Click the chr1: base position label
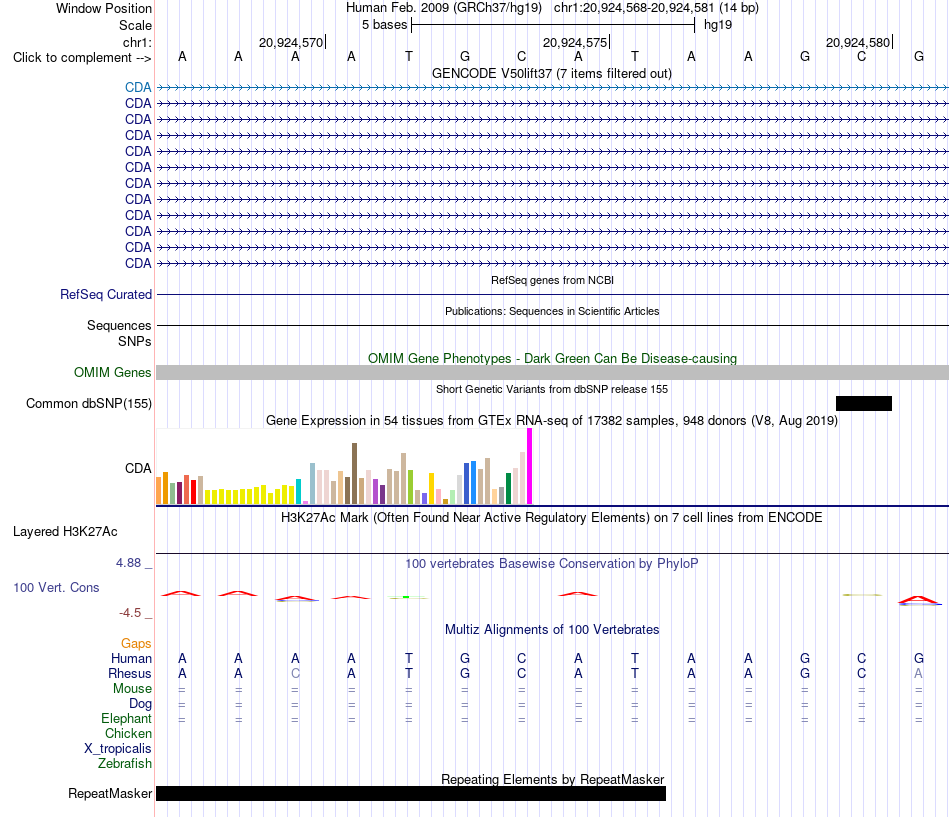Viewport: 950px width, 817px height. point(137,42)
